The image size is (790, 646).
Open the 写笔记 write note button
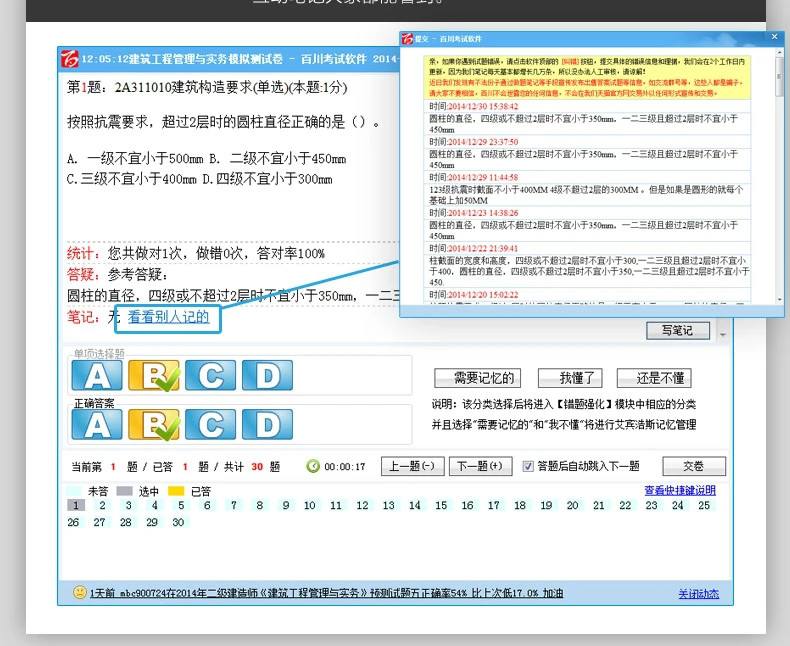[678, 331]
